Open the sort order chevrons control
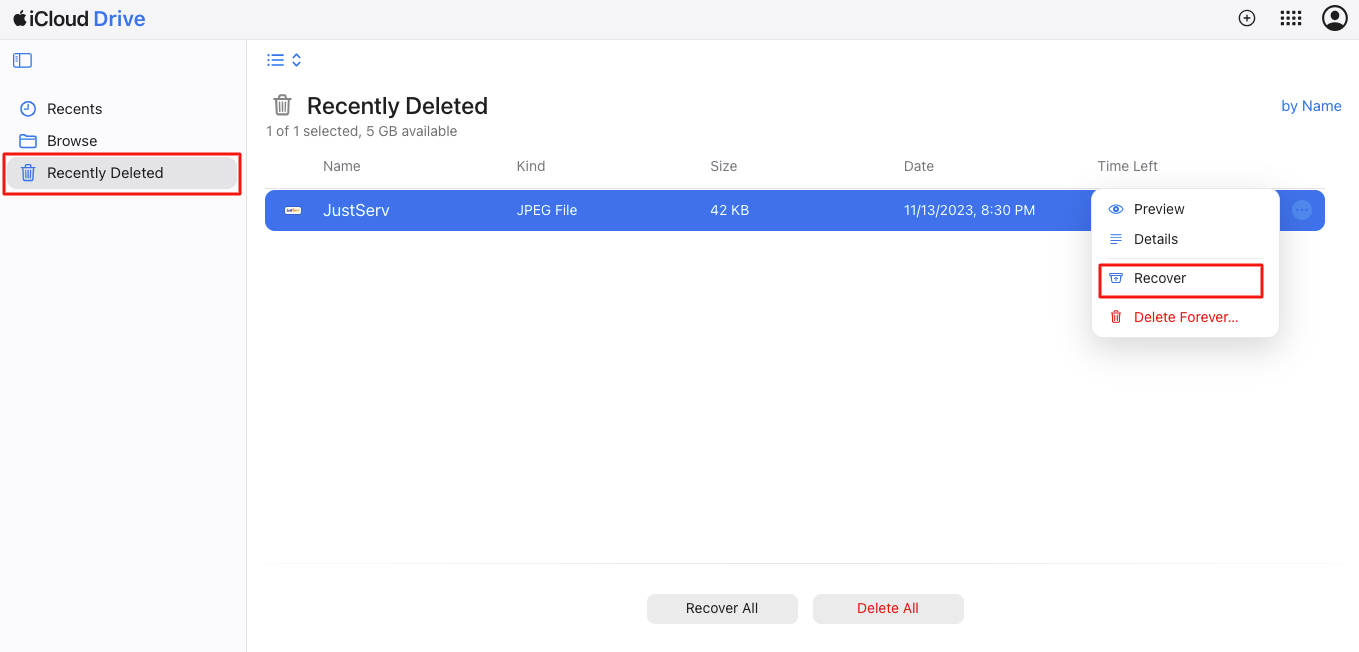The width and height of the screenshot is (1359, 652). (x=295, y=59)
